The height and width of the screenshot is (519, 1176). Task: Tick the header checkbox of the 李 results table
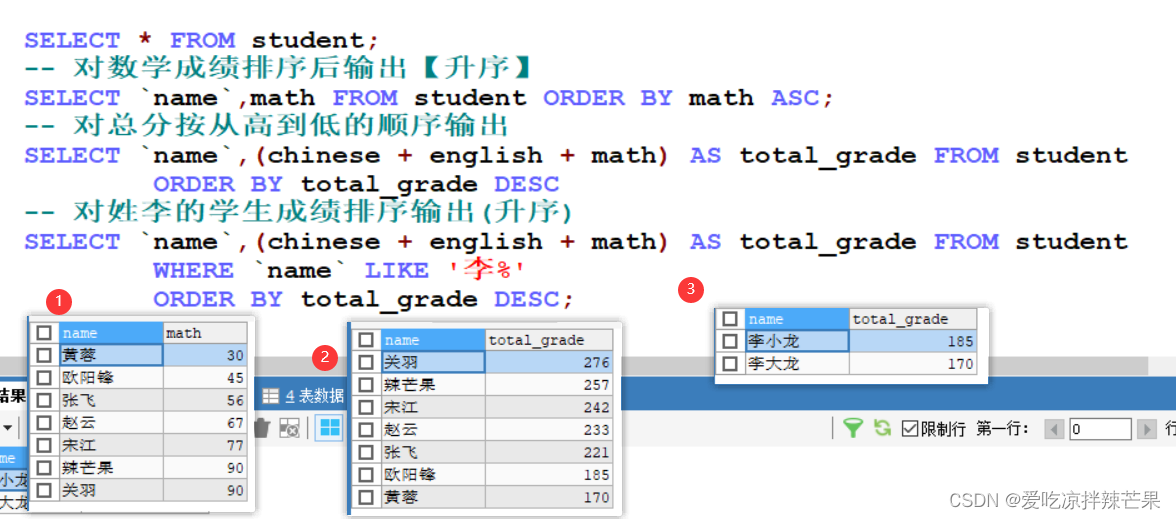coord(730,320)
